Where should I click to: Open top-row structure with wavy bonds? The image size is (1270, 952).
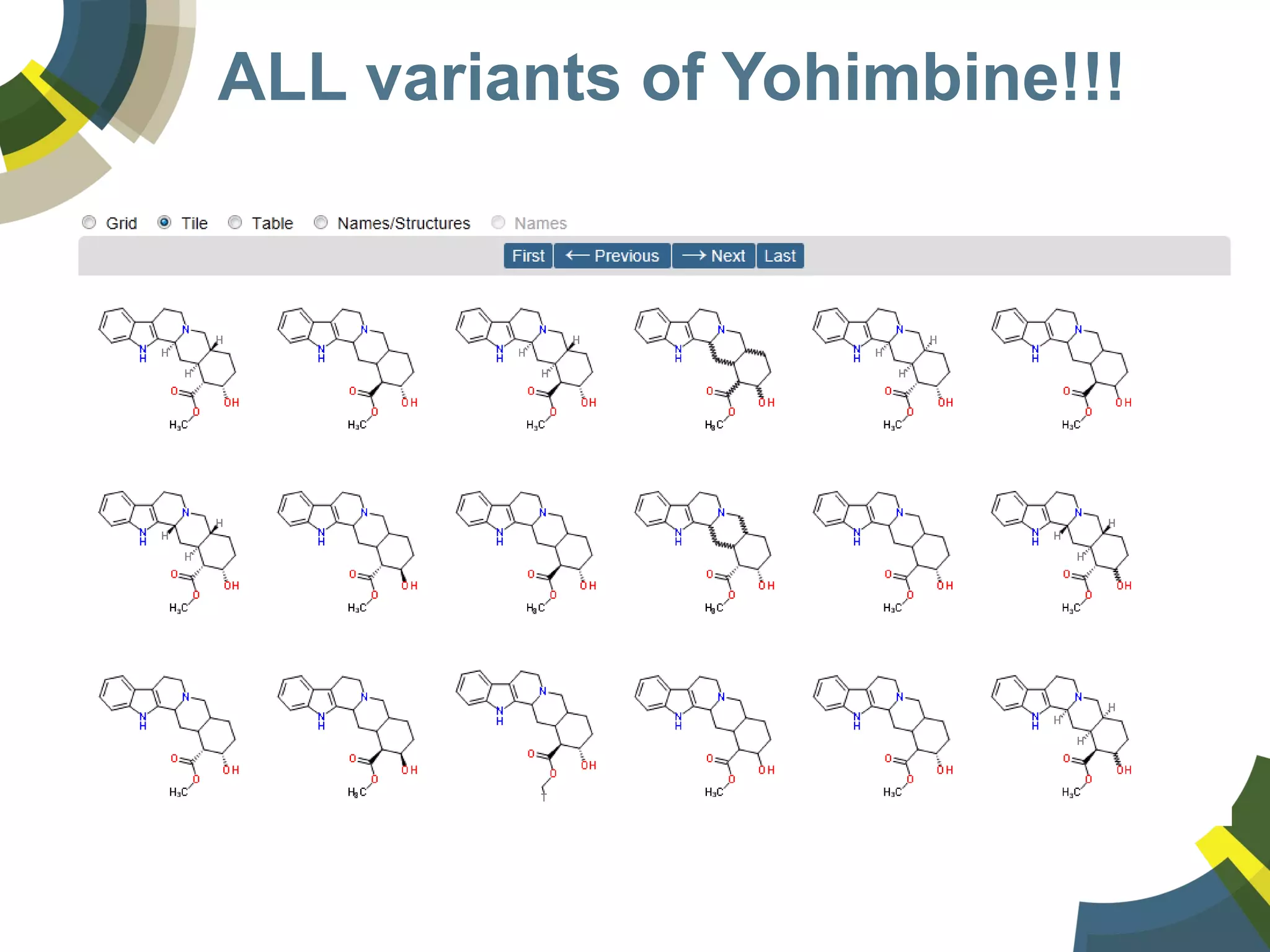[704, 369]
